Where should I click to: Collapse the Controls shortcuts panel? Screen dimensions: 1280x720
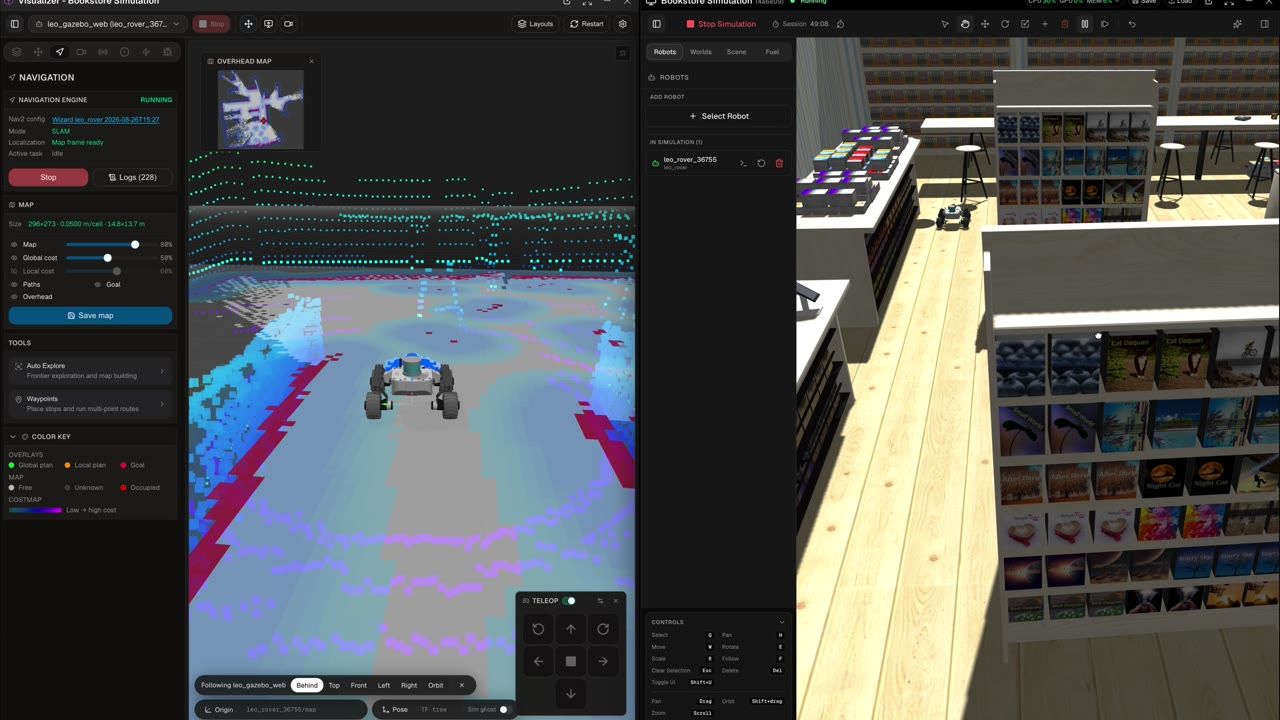(x=782, y=622)
